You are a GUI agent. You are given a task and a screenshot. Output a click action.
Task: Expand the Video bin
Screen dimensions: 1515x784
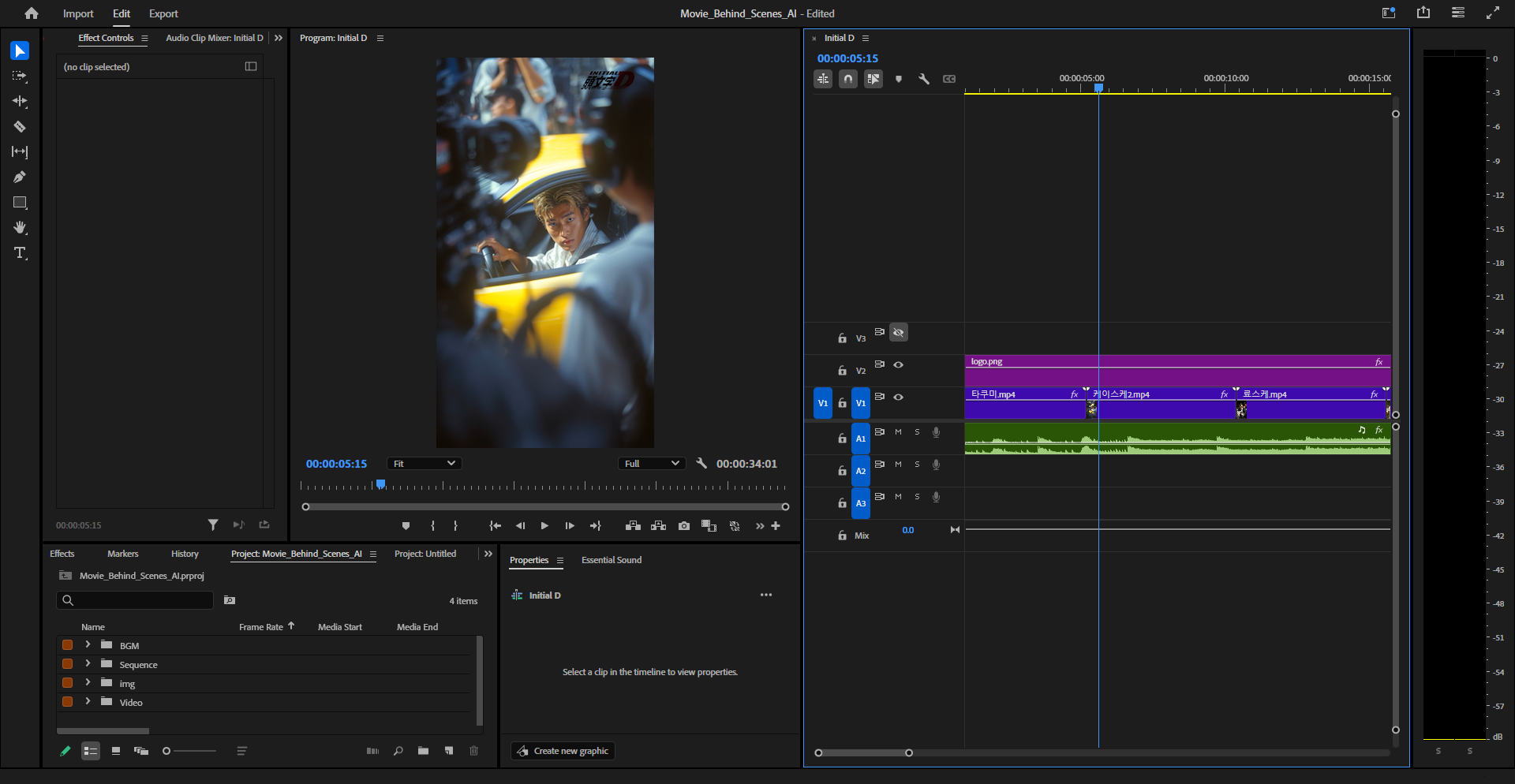pos(88,701)
